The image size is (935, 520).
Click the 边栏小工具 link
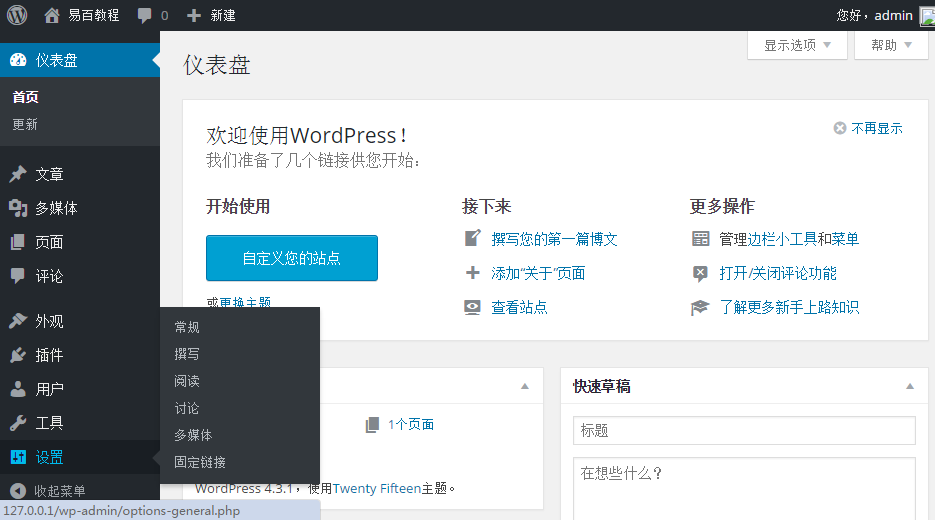(x=782, y=239)
